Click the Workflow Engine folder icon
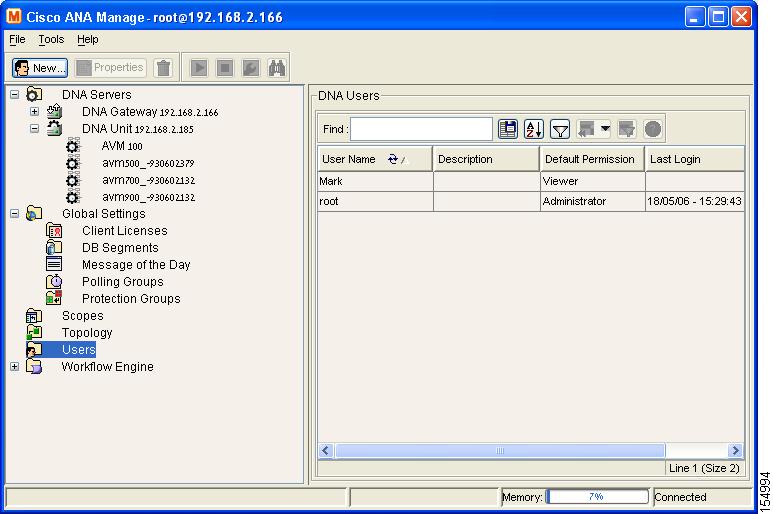 point(34,366)
